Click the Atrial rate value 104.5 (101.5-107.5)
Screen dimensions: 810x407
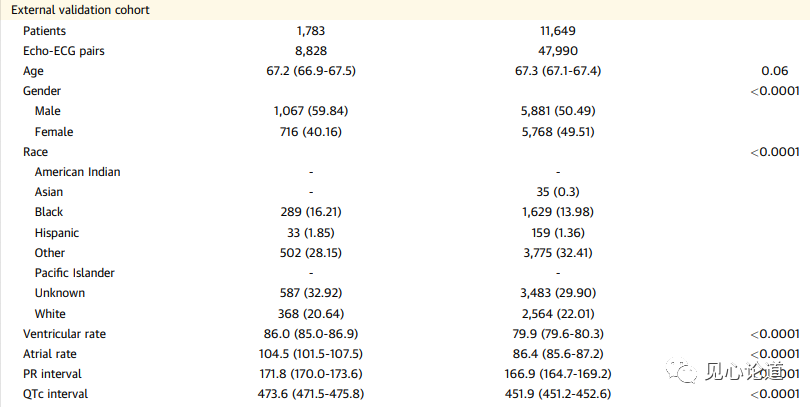pos(311,354)
